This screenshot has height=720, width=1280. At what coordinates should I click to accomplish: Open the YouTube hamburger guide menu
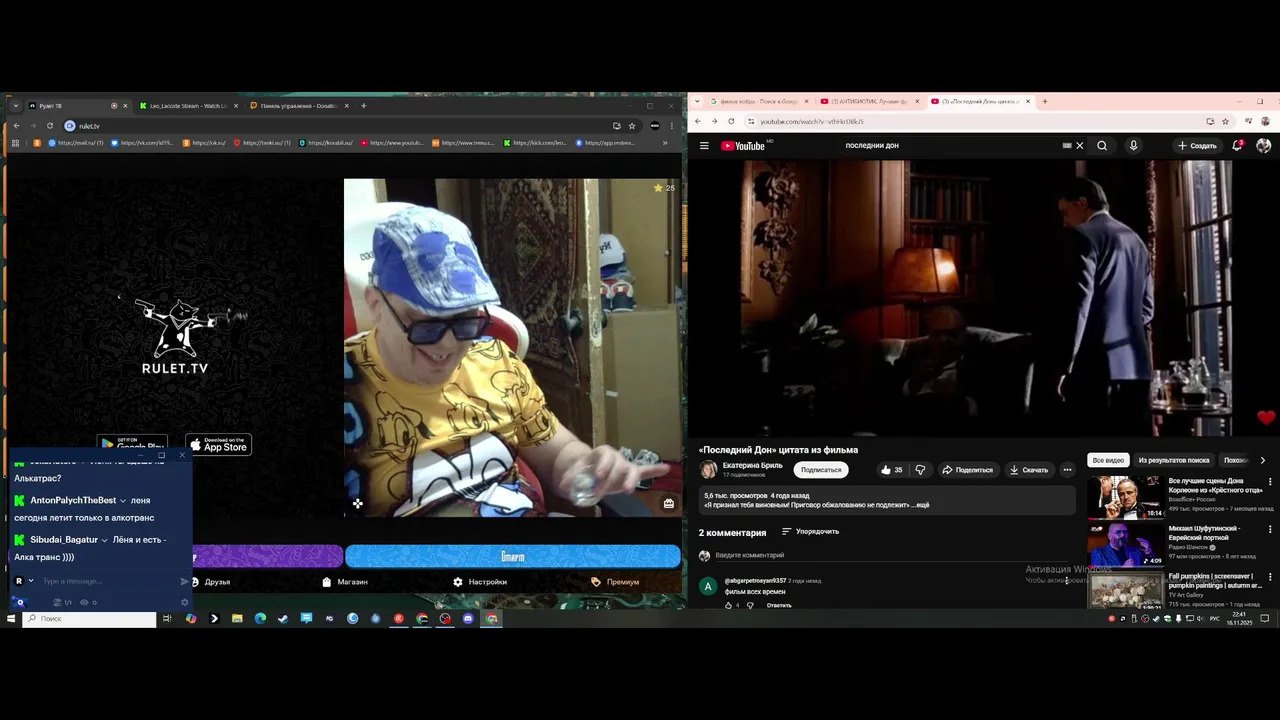(x=704, y=146)
